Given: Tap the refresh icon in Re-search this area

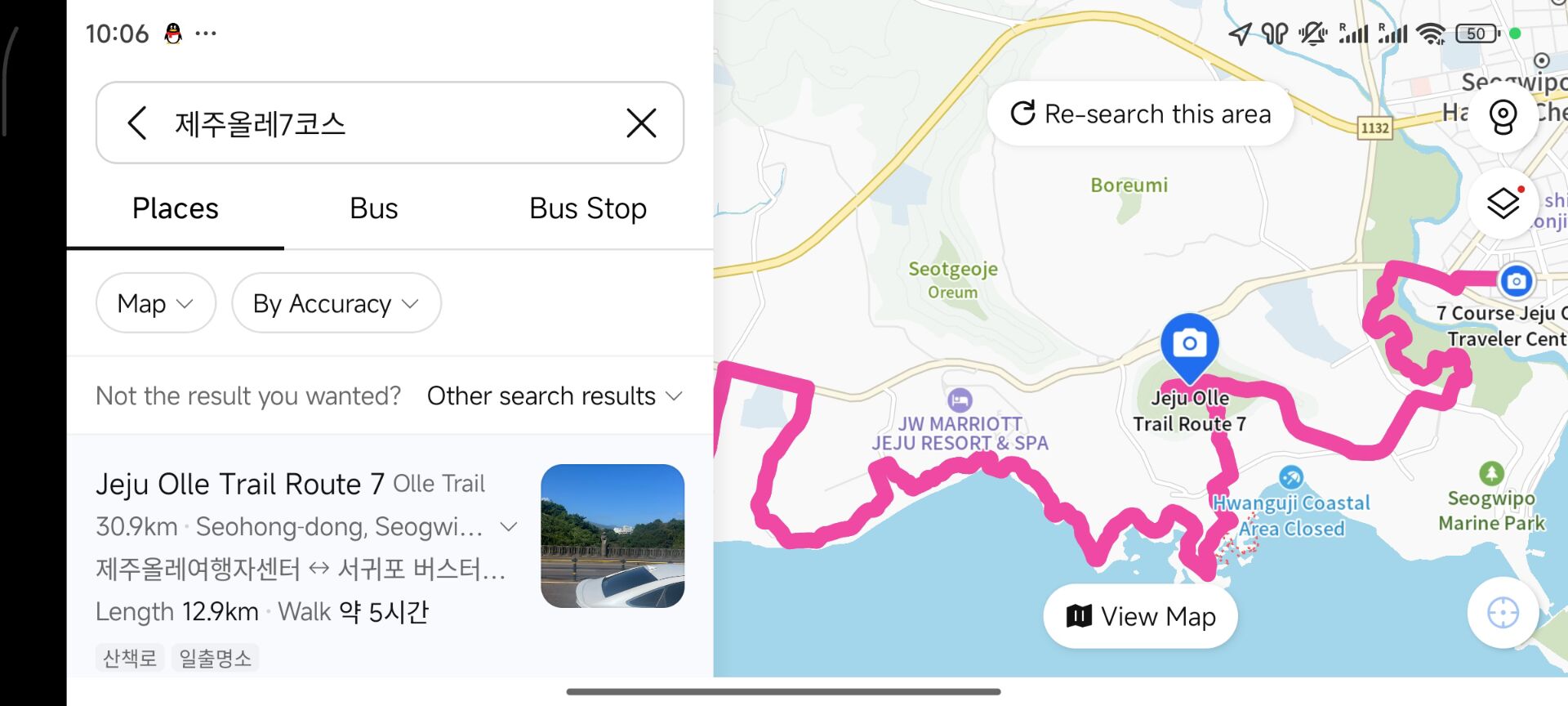Looking at the screenshot, I should (1023, 114).
